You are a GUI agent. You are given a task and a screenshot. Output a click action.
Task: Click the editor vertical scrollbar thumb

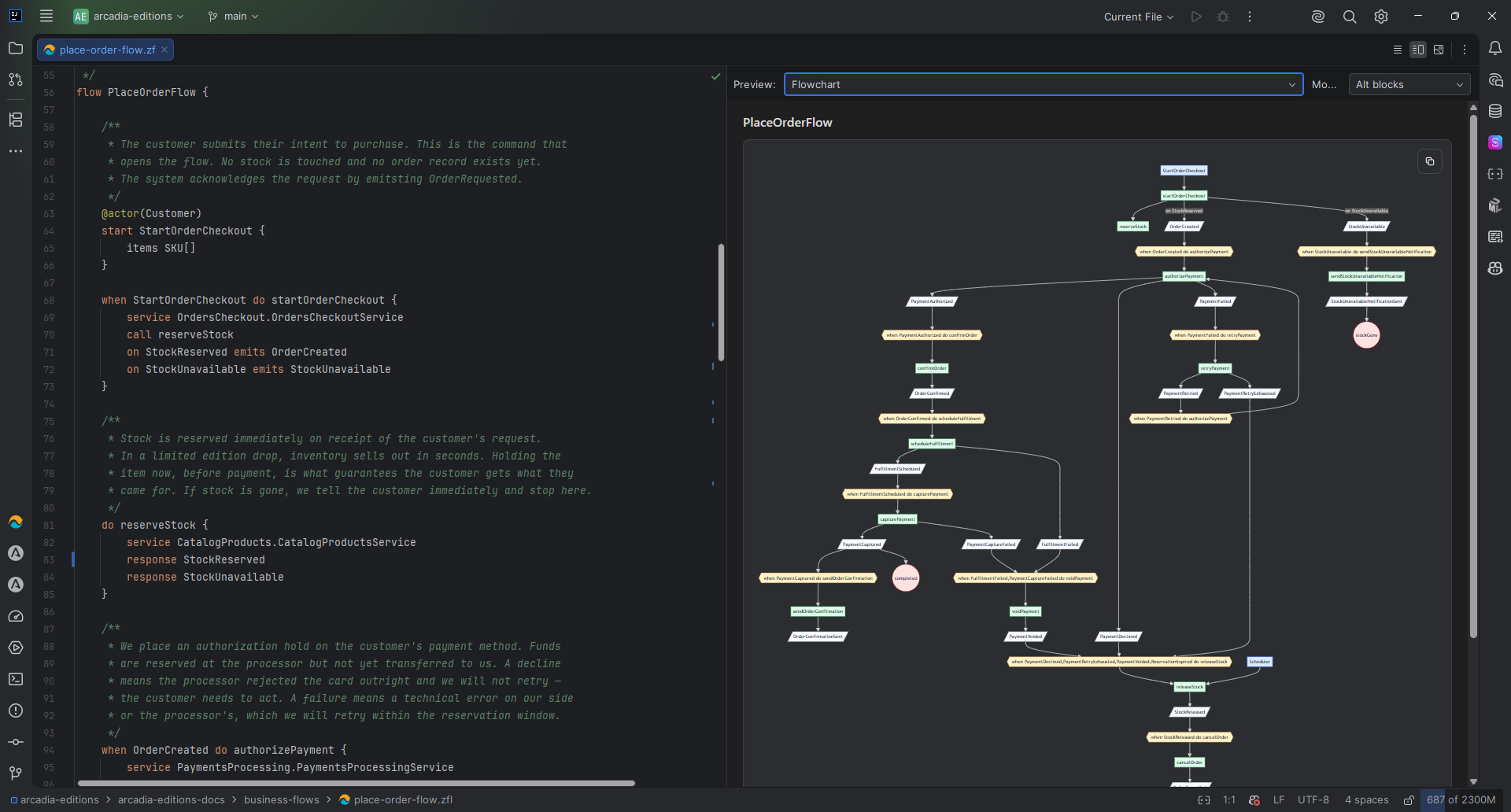(x=721, y=303)
